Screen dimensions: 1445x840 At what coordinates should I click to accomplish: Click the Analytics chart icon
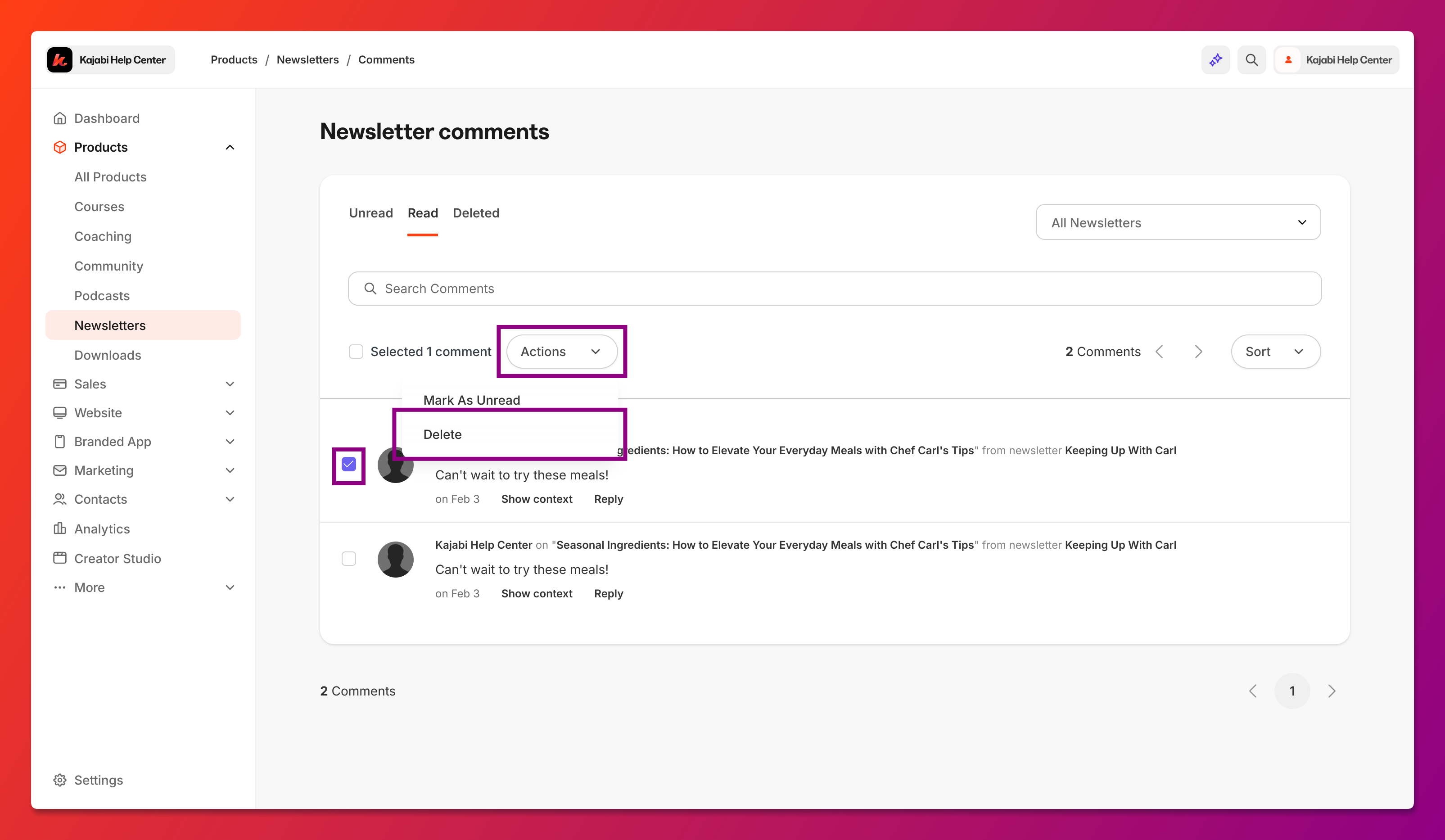(x=59, y=528)
